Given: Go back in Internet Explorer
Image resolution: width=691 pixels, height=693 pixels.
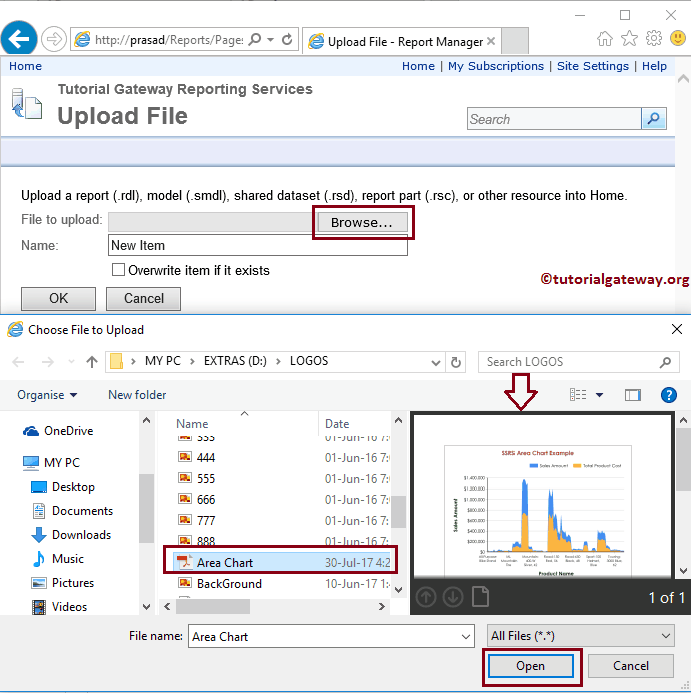Looking at the screenshot, I should click(19, 39).
